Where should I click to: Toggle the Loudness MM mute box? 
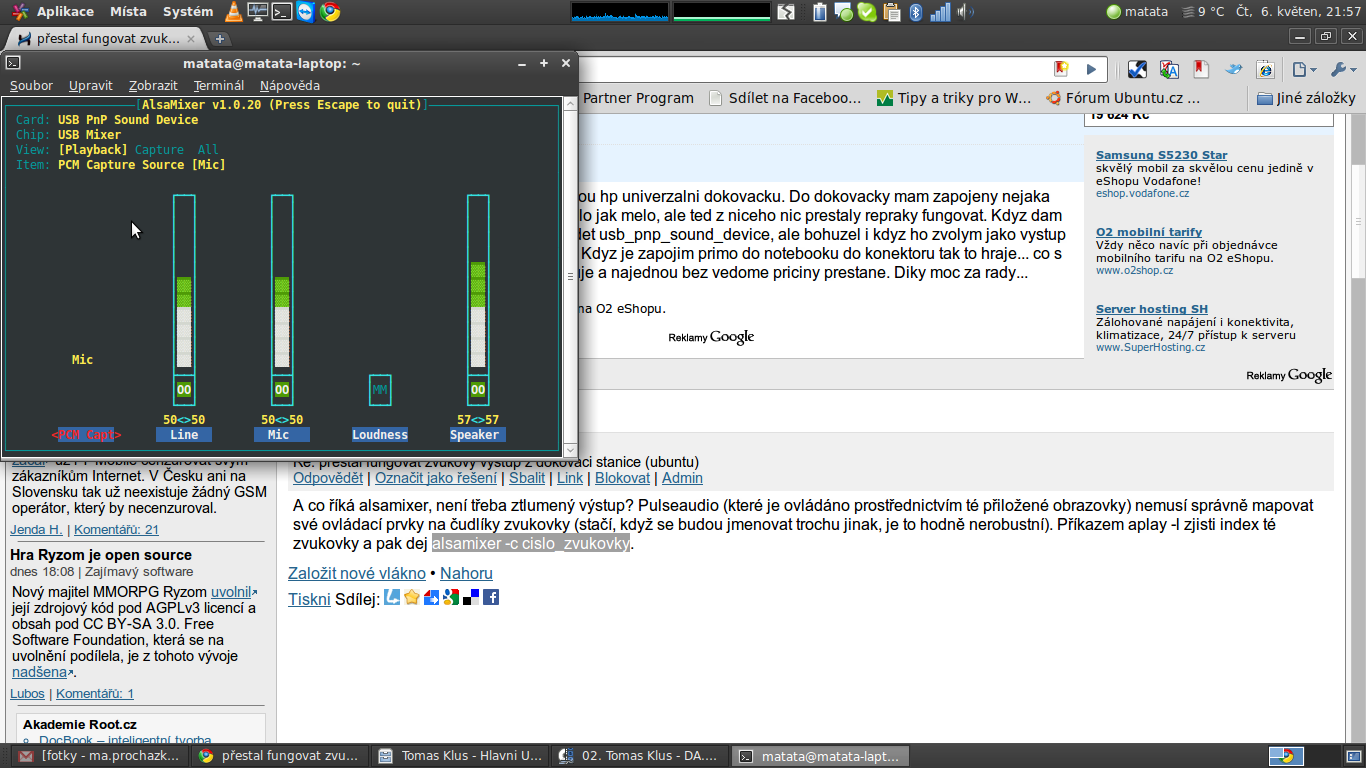pyautogui.click(x=380, y=390)
